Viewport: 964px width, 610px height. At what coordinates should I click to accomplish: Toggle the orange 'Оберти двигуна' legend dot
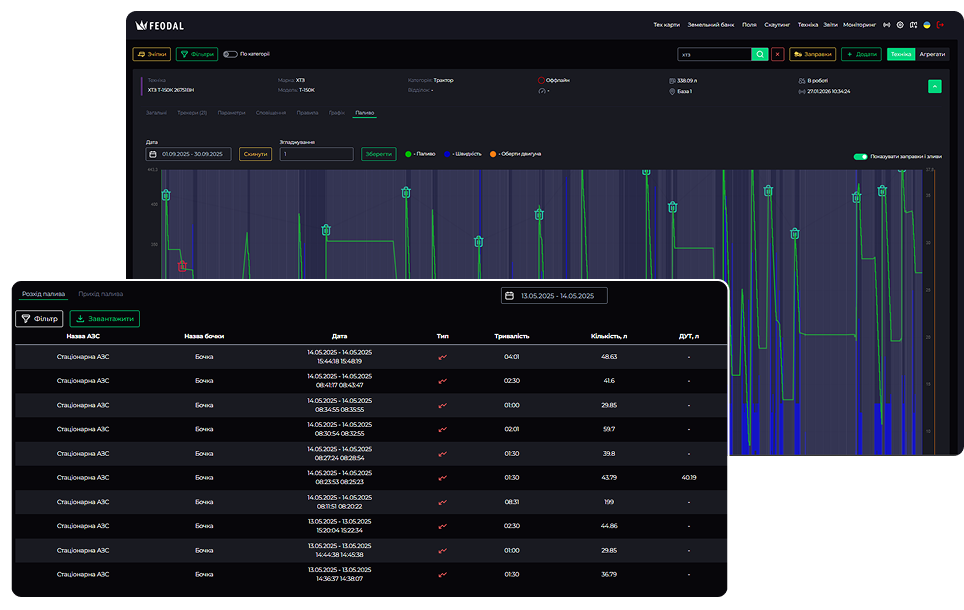click(x=493, y=154)
